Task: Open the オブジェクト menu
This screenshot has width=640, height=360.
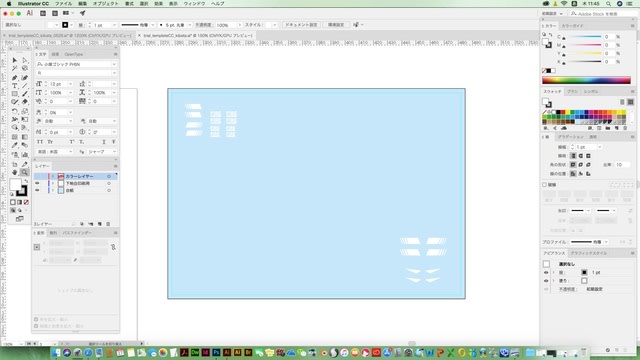Action: point(105,3)
